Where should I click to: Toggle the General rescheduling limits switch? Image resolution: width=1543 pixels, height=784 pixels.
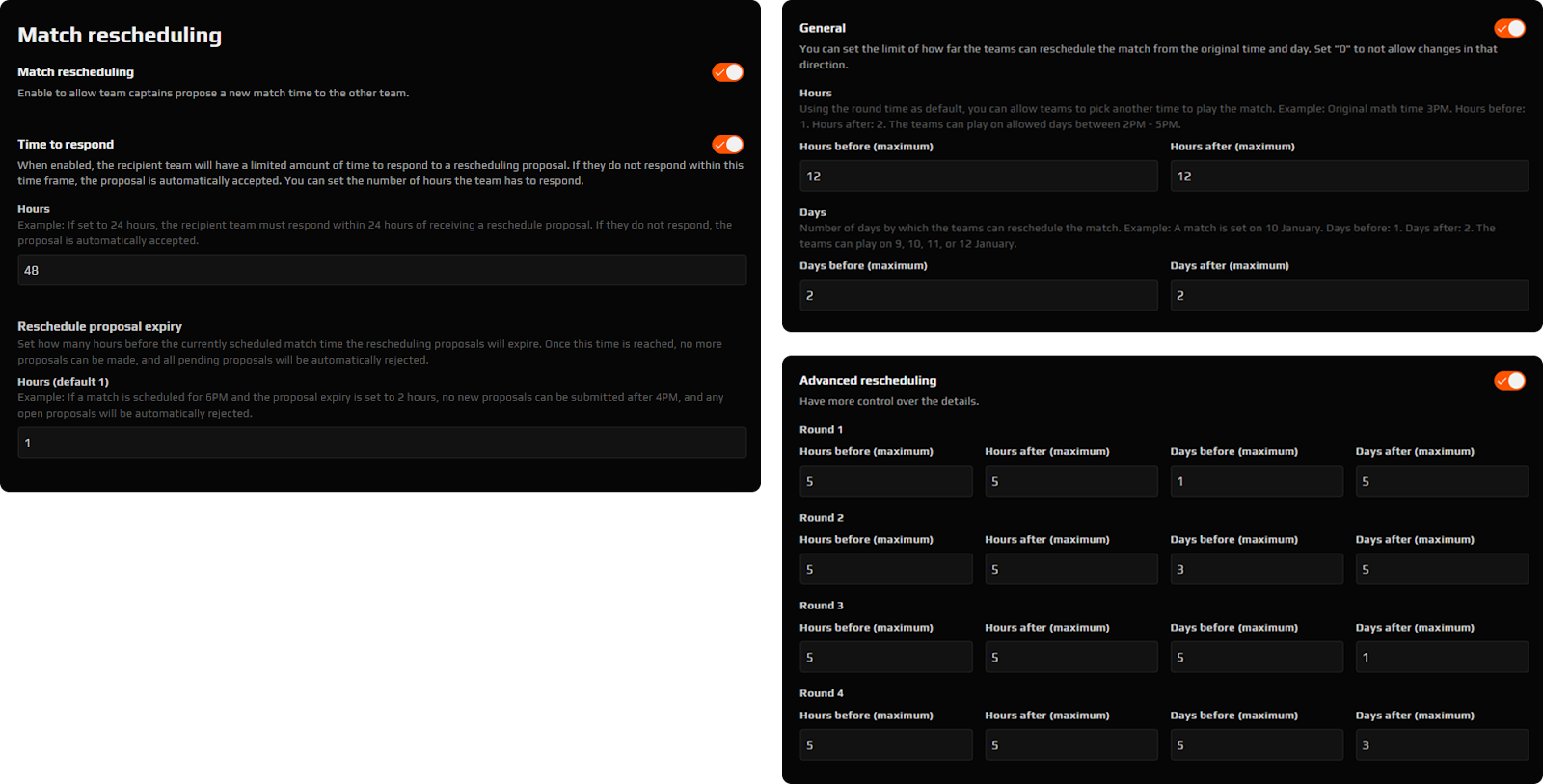pos(1509,28)
